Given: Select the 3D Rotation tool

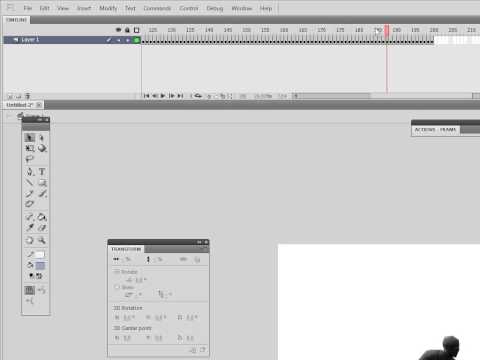Looking at the screenshot, I should pyautogui.click(x=42, y=148).
